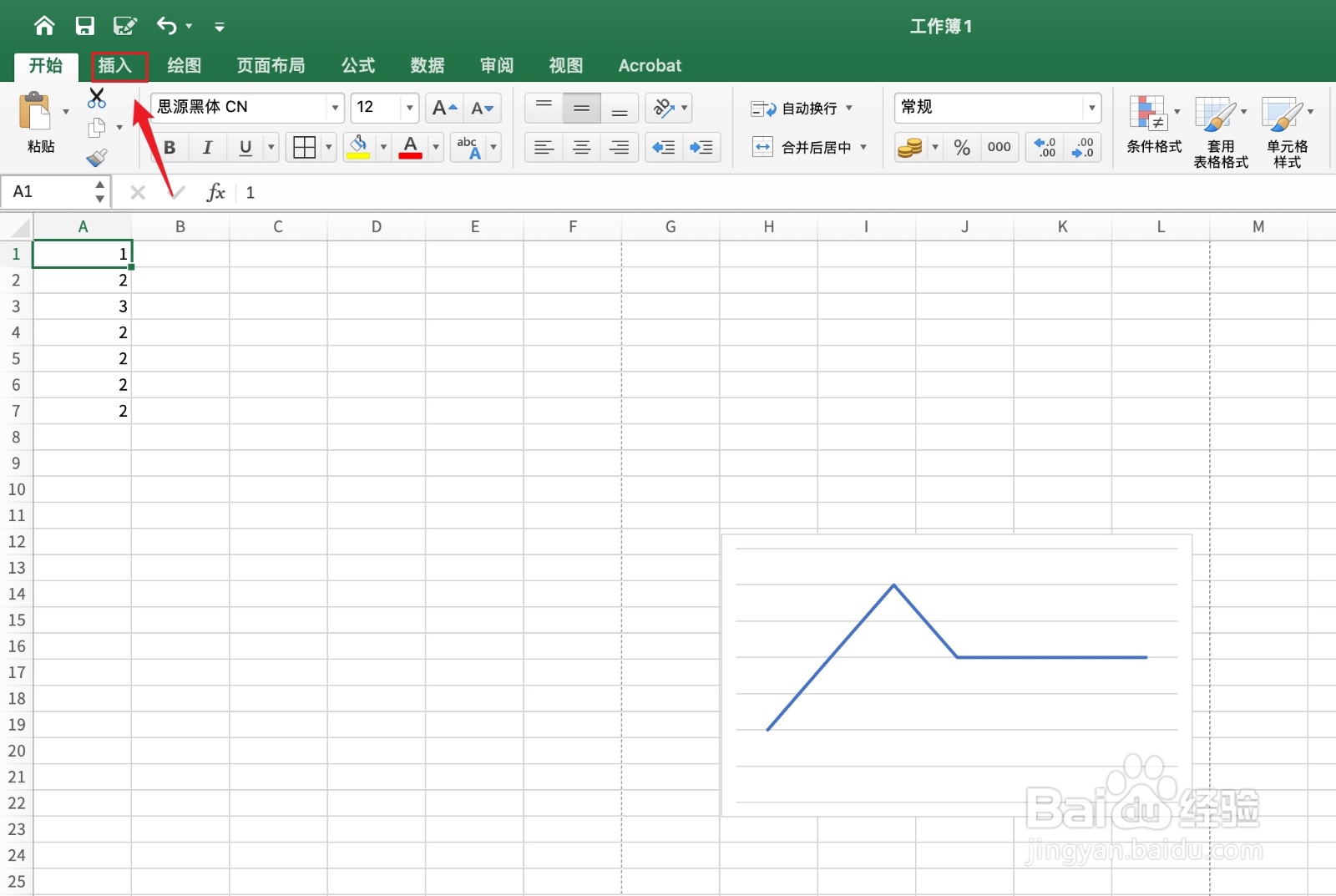Switch to 公式 tab

358,65
